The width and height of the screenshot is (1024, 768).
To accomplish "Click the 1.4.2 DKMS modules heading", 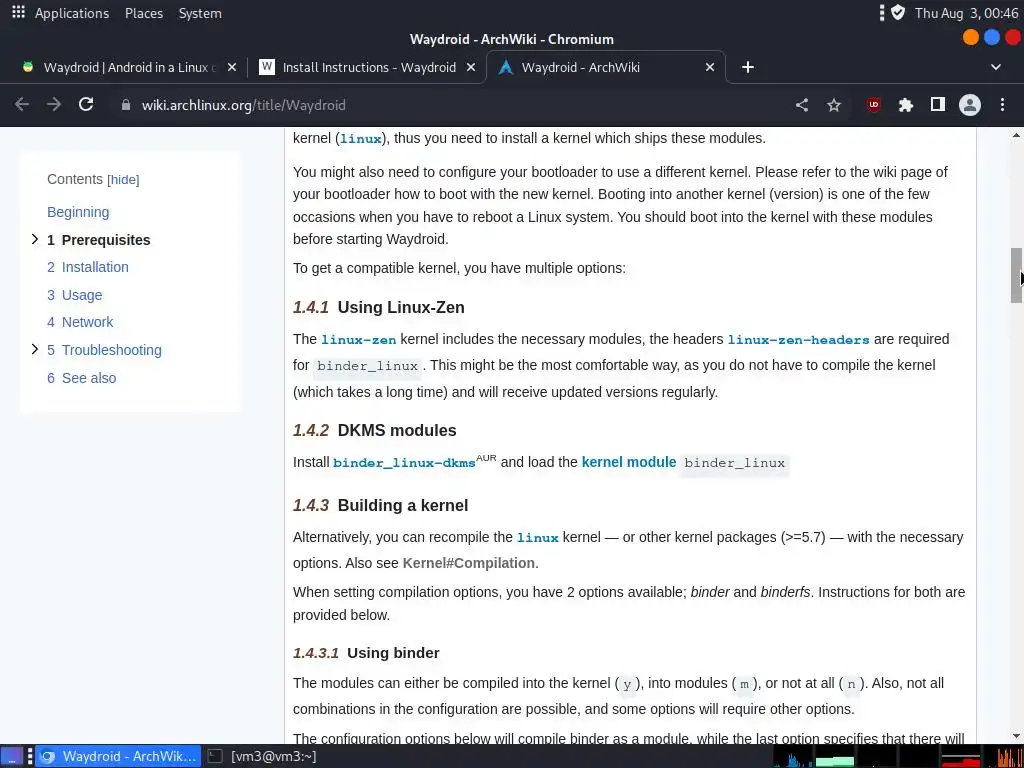I will click(374, 430).
